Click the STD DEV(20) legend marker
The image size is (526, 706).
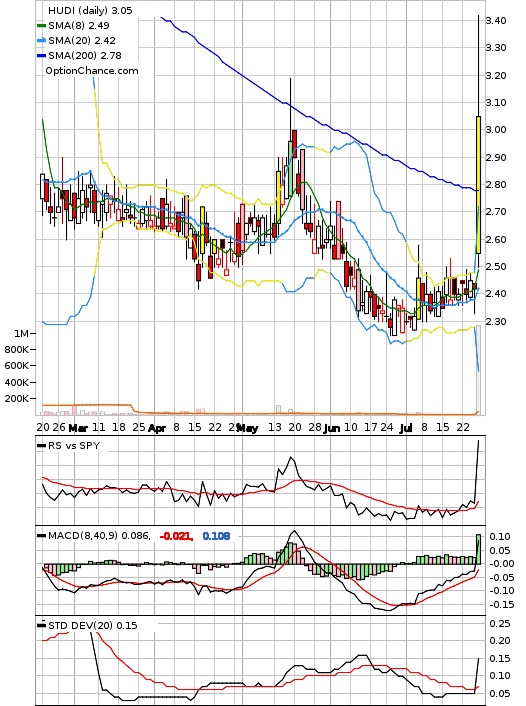41,625
